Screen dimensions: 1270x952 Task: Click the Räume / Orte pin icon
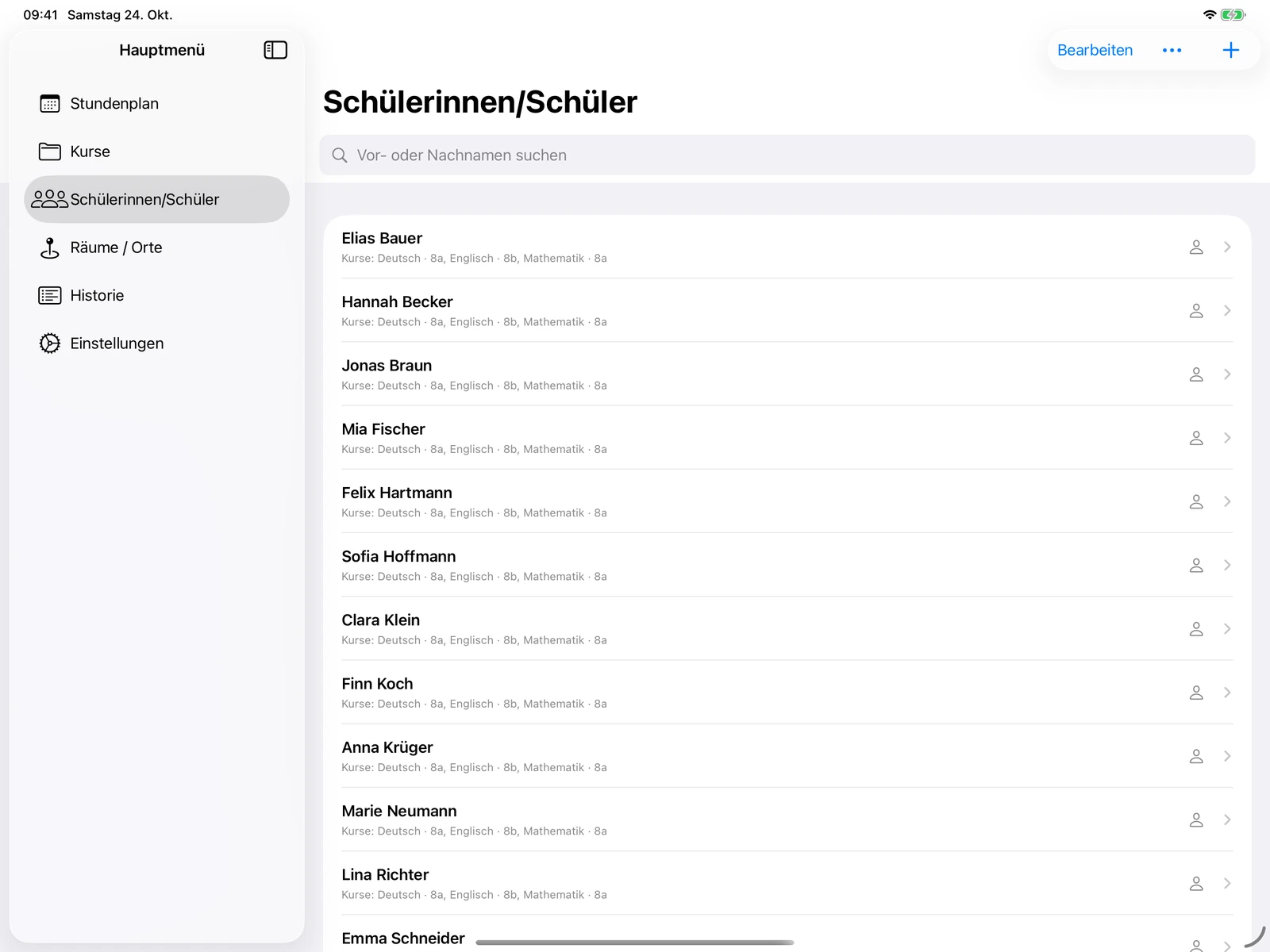click(x=50, y=248)
